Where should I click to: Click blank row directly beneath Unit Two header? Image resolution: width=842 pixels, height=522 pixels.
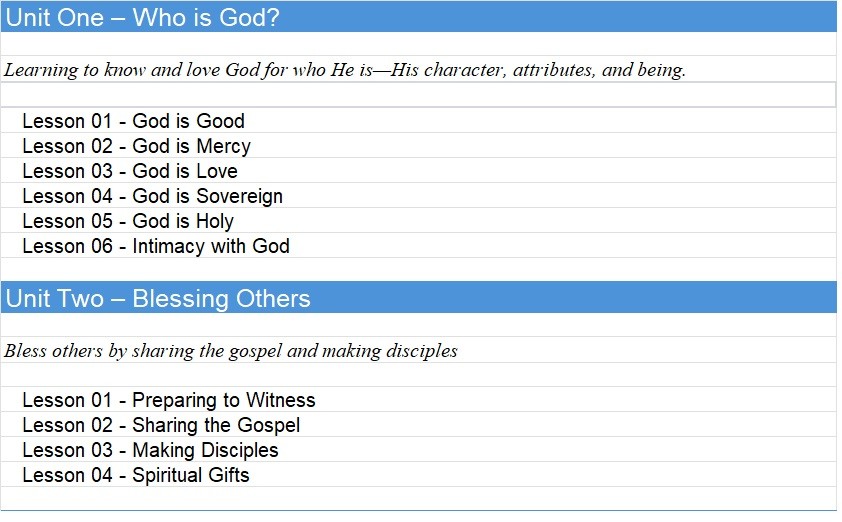click(418, 325)
